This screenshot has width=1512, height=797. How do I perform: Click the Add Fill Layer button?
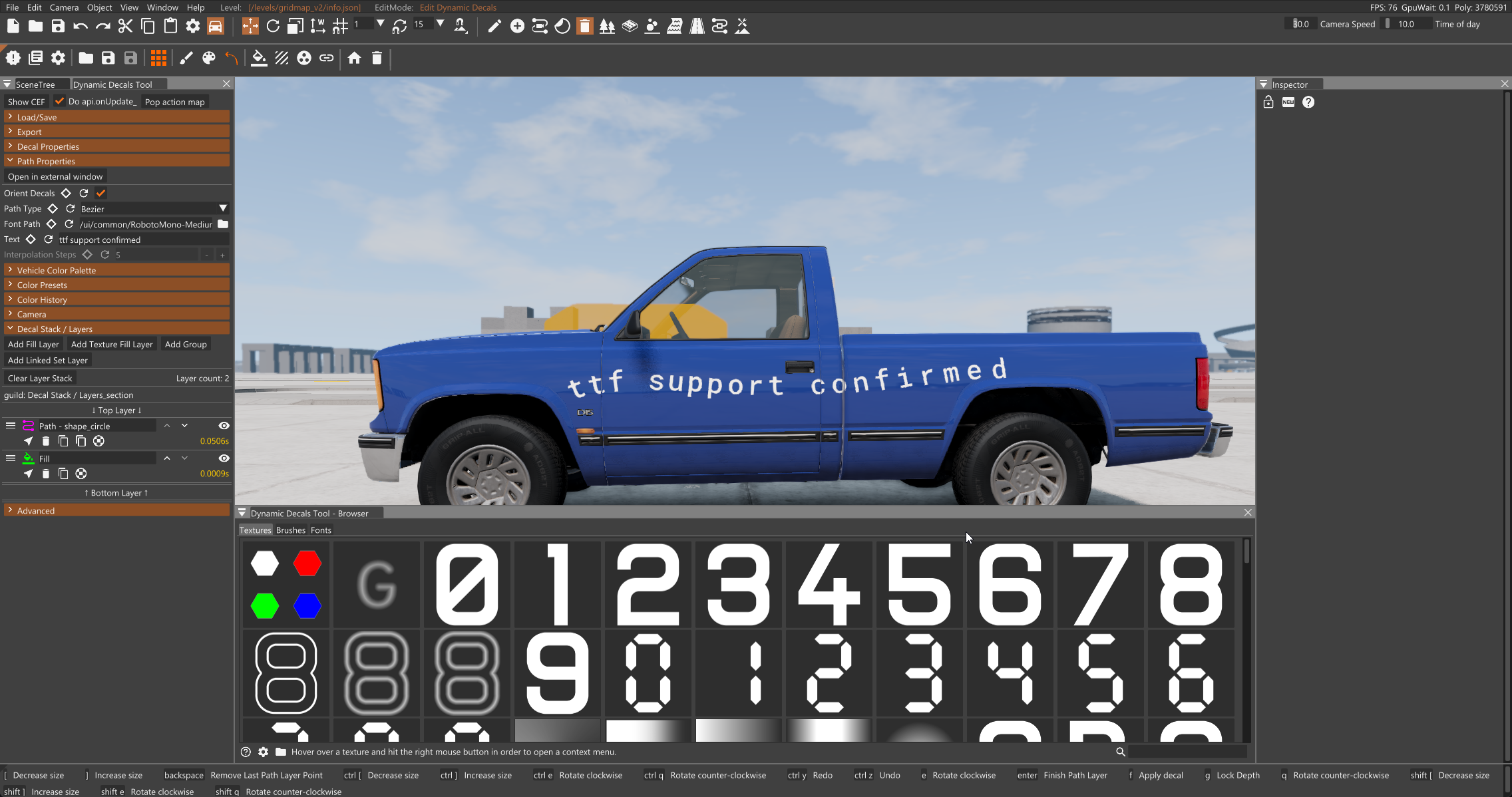point(33,344)
